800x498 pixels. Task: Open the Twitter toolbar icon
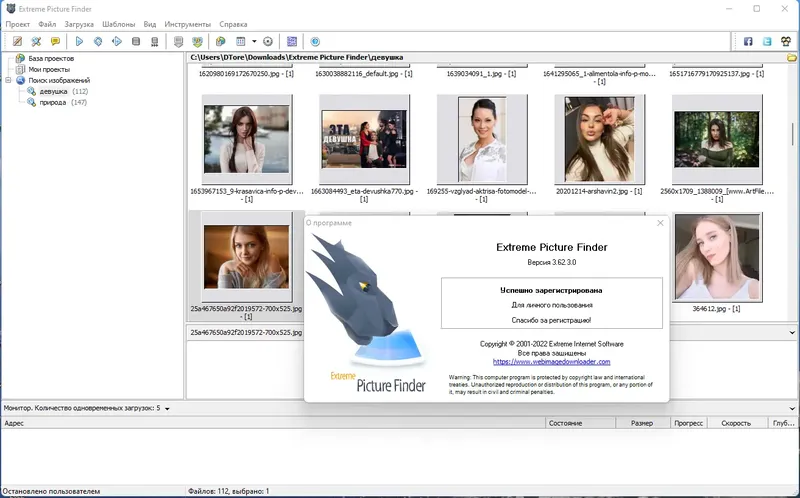[767, 41]
